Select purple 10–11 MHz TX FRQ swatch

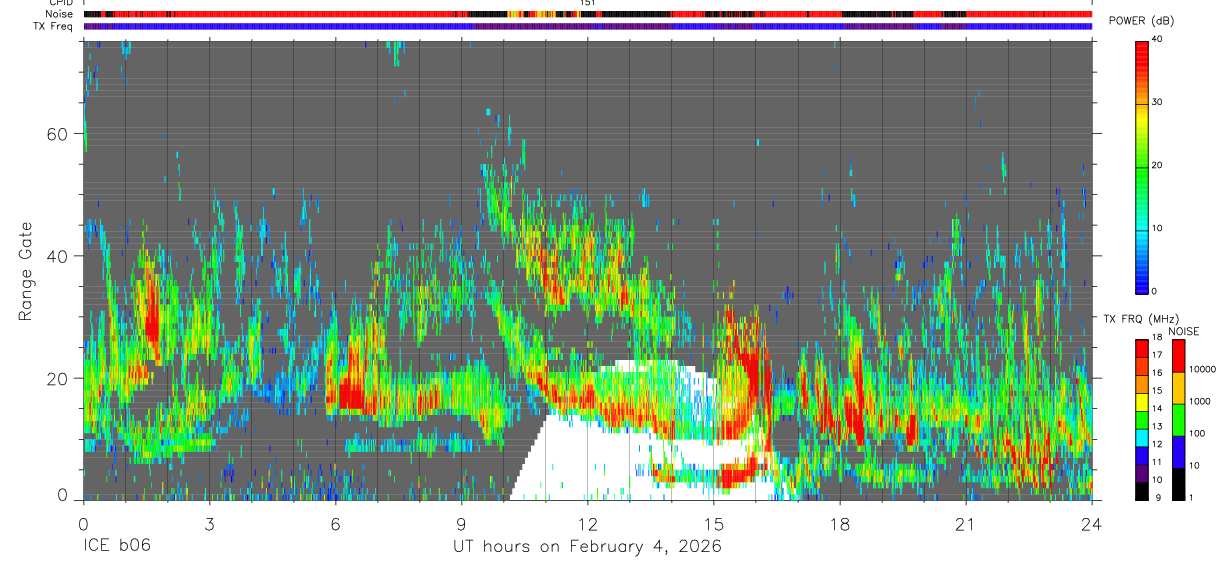(x=1142, y=474)
